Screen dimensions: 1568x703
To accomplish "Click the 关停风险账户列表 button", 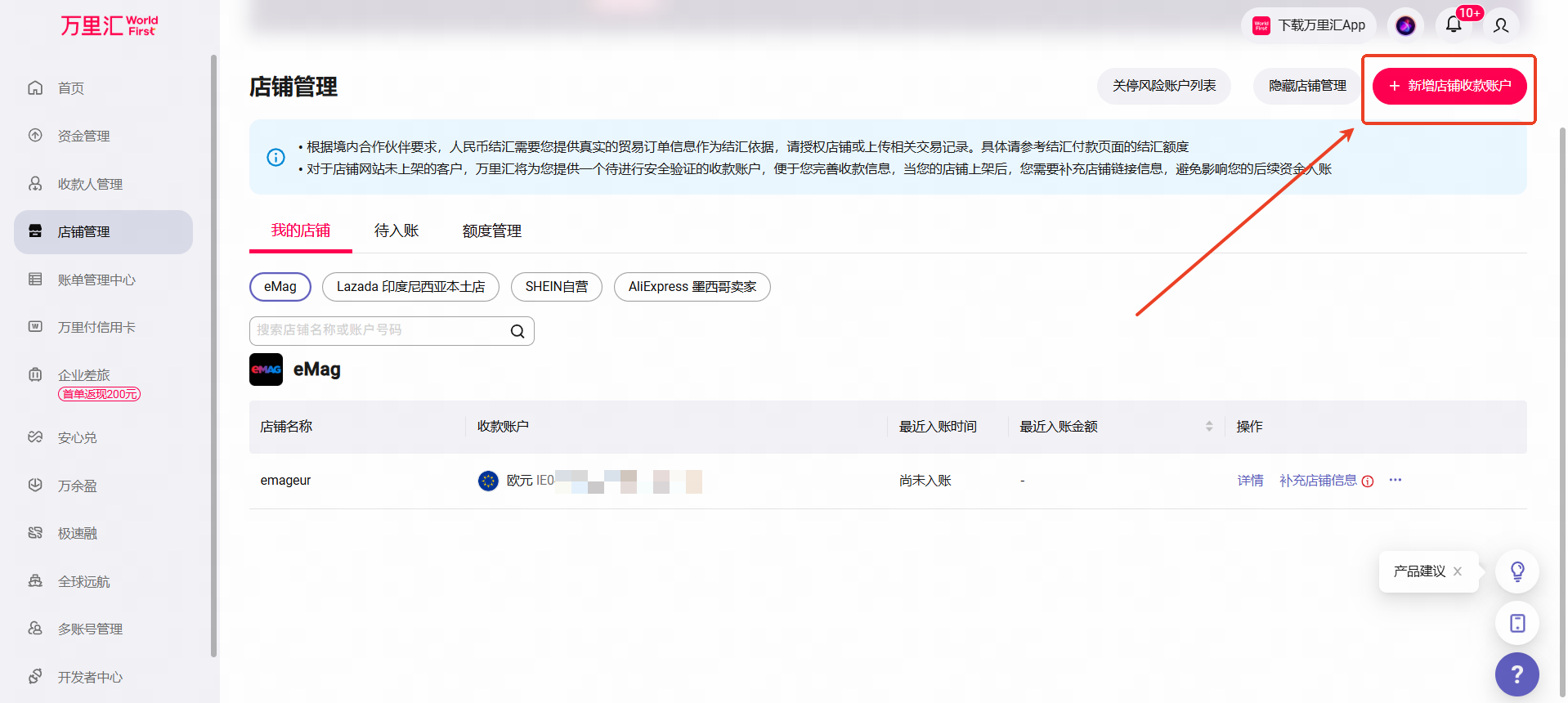I will [1164, 86].
